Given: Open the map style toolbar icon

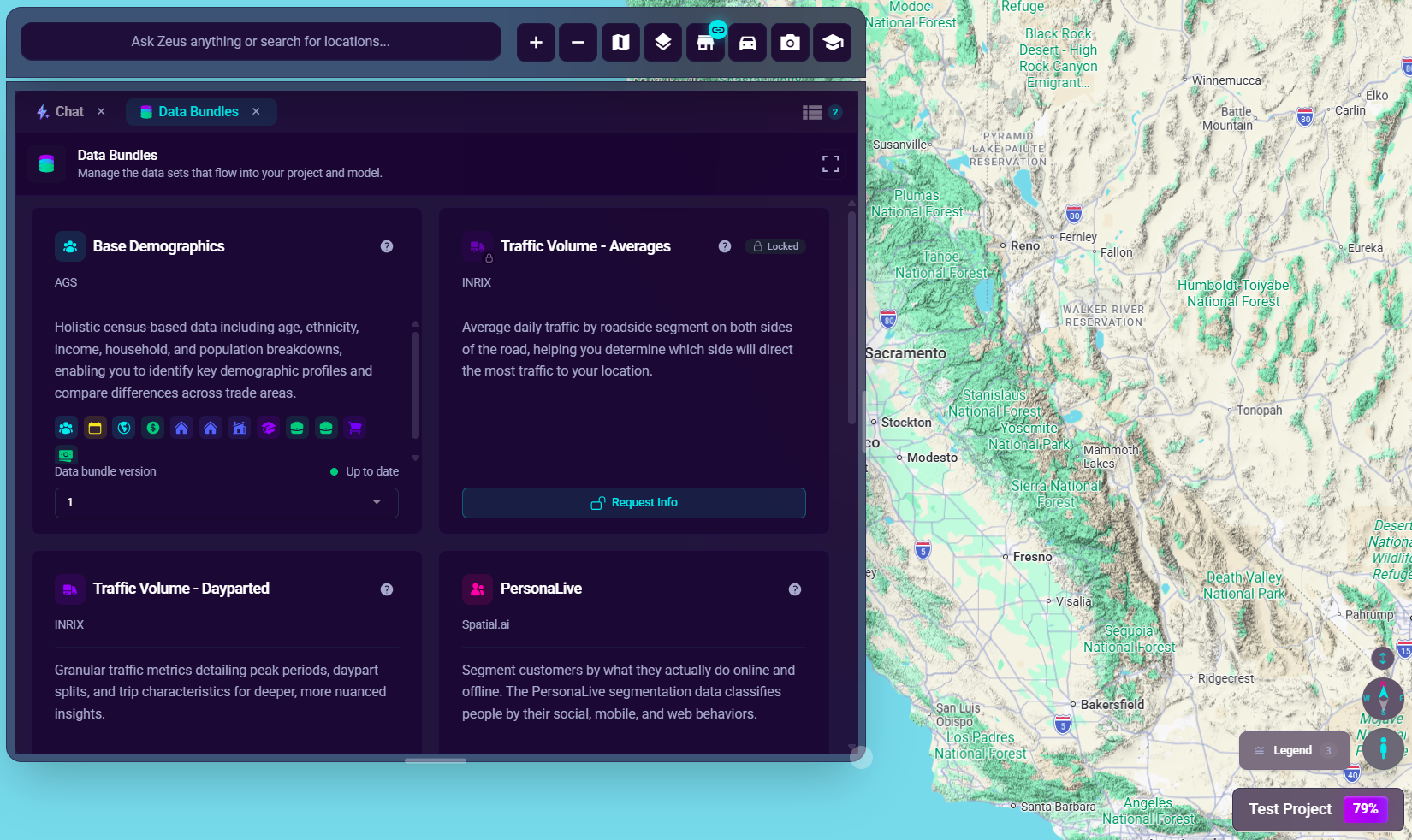Looking at the screenshot, I should point(620,42).
